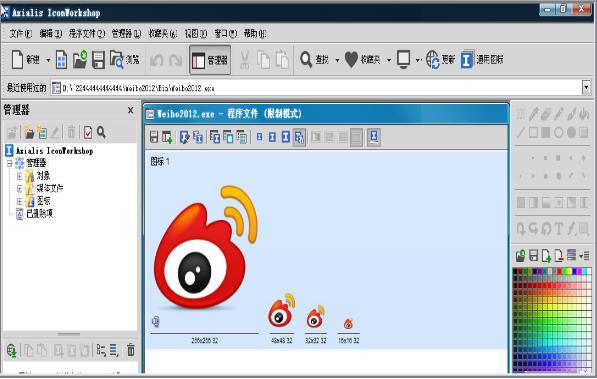The height and width of the screenshot is (379, 597).
Task: Click the edit icon with pencil in document toolbar
Action: click(x=185, y=137)
